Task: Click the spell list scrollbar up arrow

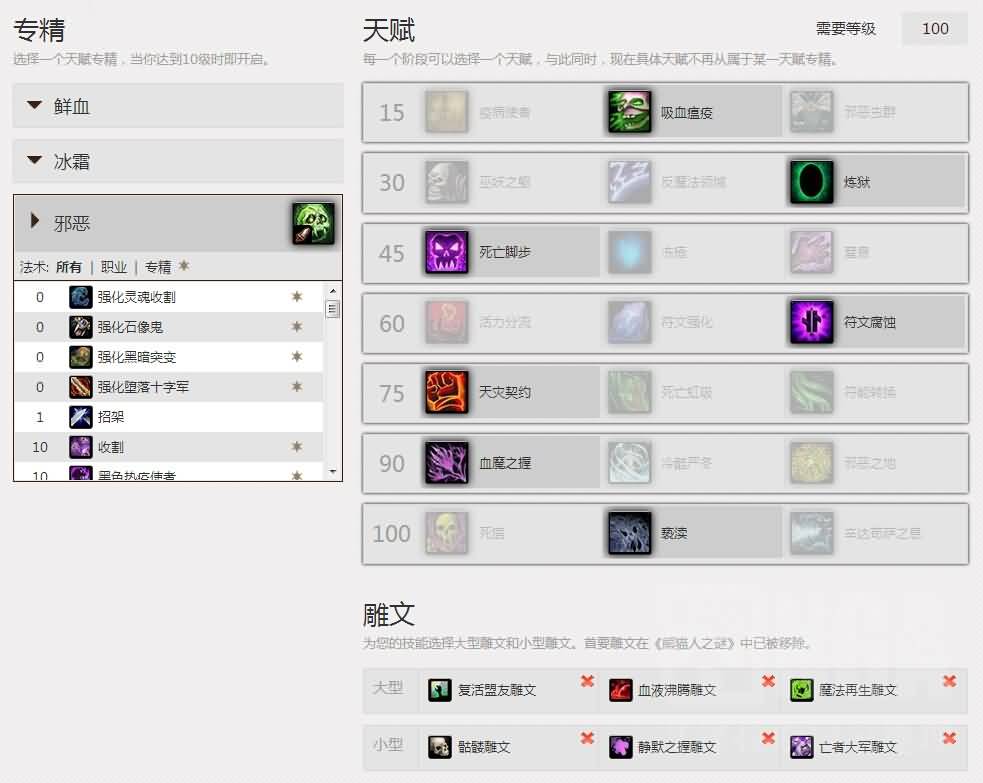Action: tap(333, 291)
